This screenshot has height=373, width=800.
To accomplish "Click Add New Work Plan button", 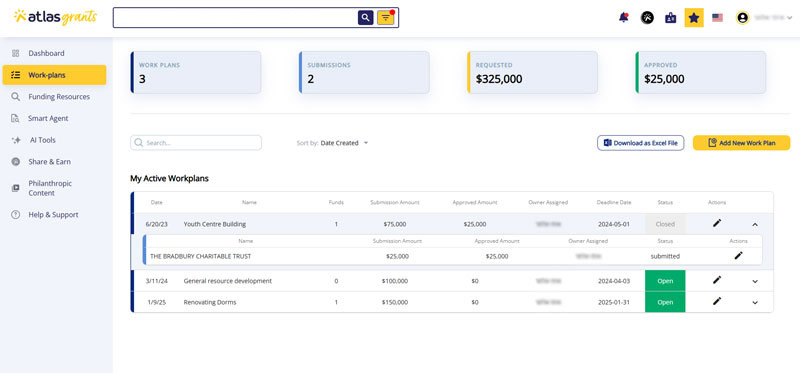I will click(741, 143).
